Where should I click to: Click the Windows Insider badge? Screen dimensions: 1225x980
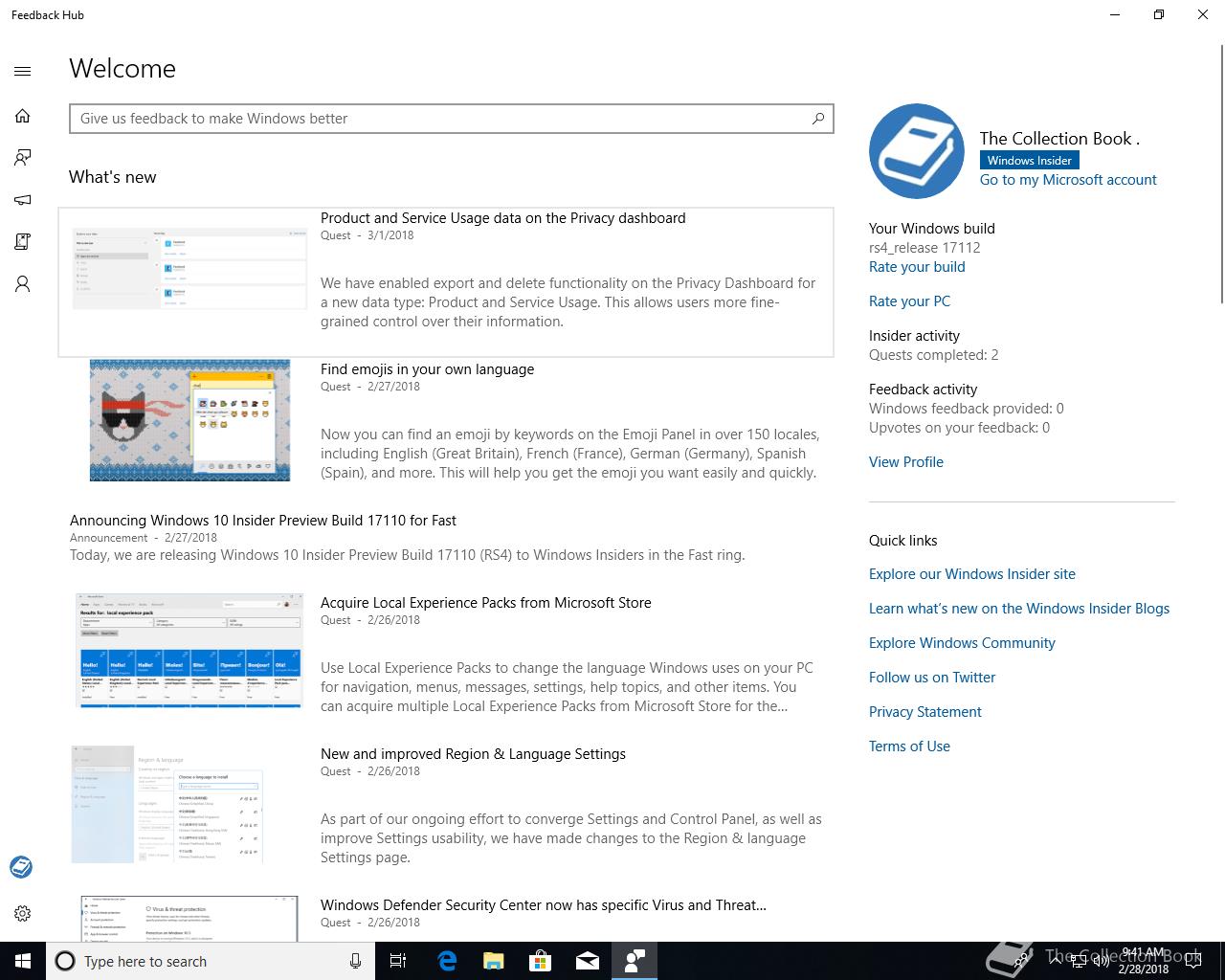coord(1030,161)
